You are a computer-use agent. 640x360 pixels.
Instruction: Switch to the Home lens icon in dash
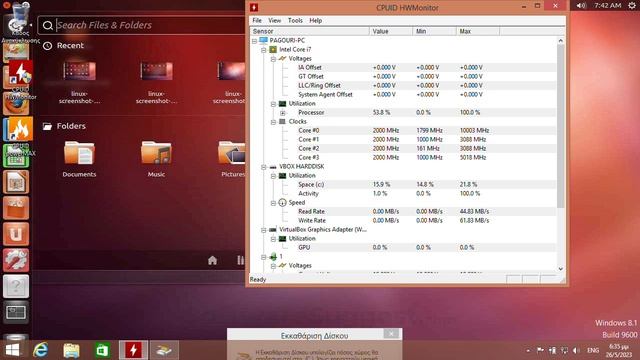tap(212, 260)
